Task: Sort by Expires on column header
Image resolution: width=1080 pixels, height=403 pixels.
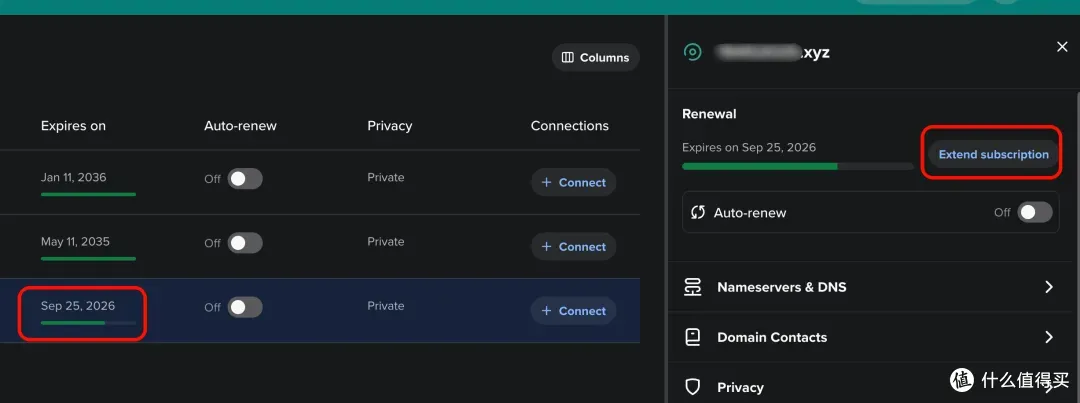Action: pos(73,126)
